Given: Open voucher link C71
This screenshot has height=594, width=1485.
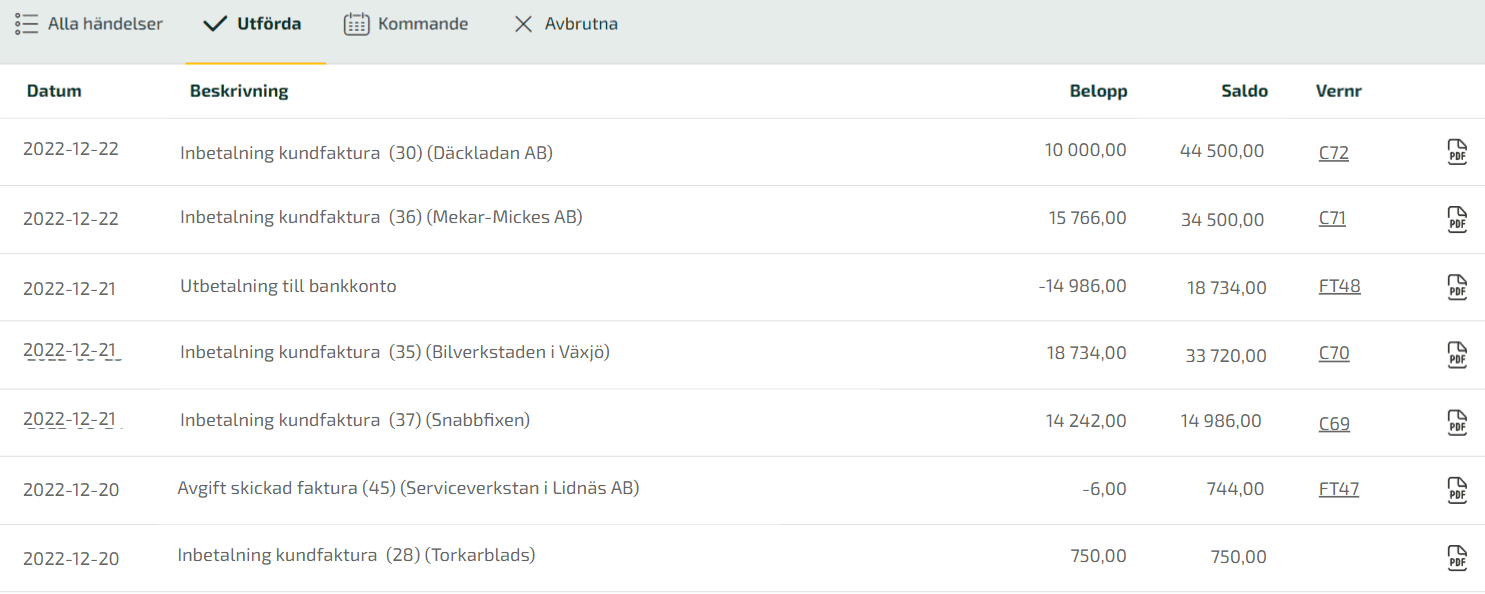Looking at the screenshot, I should coord(1332,218).
